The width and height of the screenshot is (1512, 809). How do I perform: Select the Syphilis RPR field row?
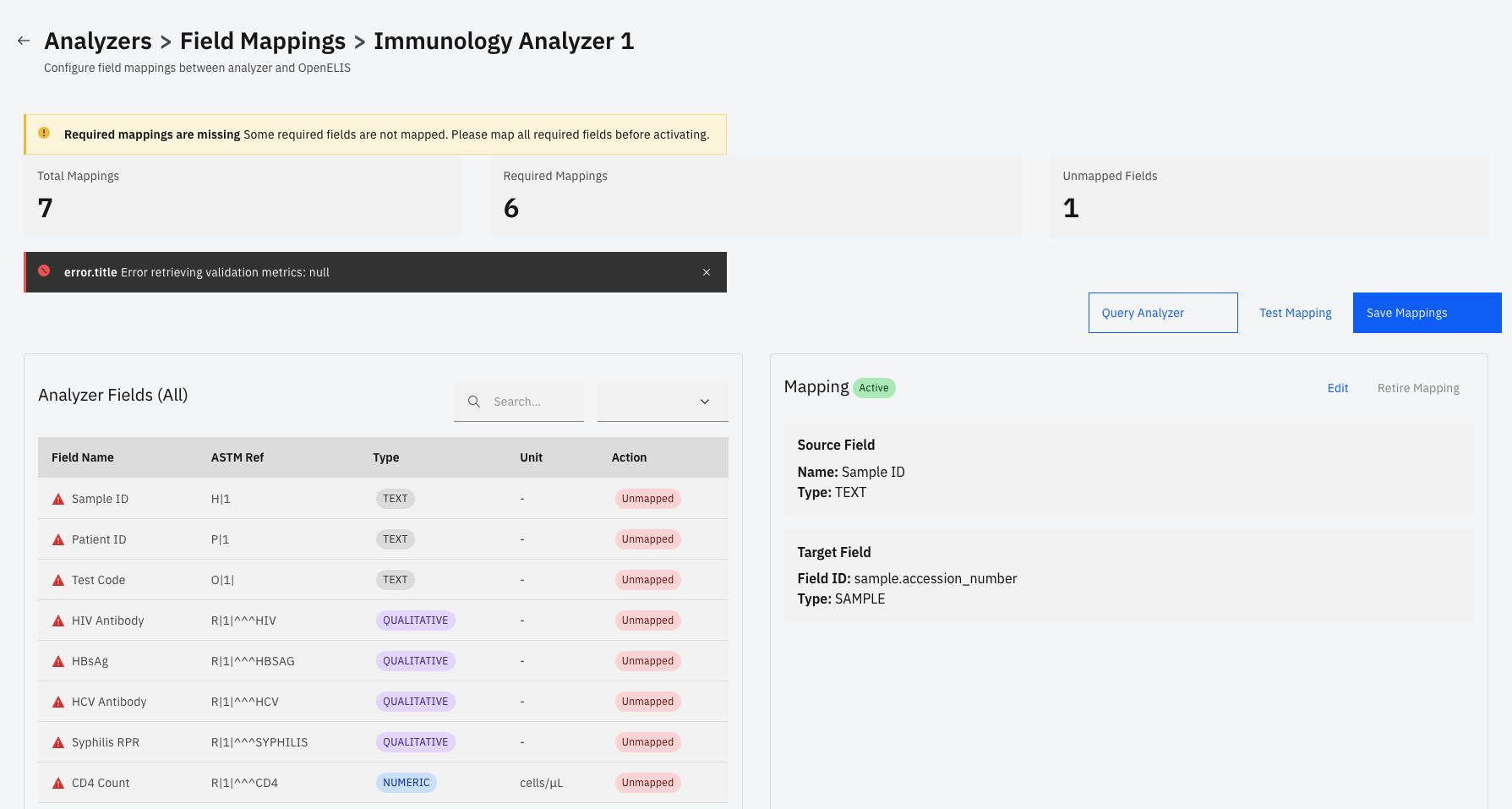click(x=383, y=742)
